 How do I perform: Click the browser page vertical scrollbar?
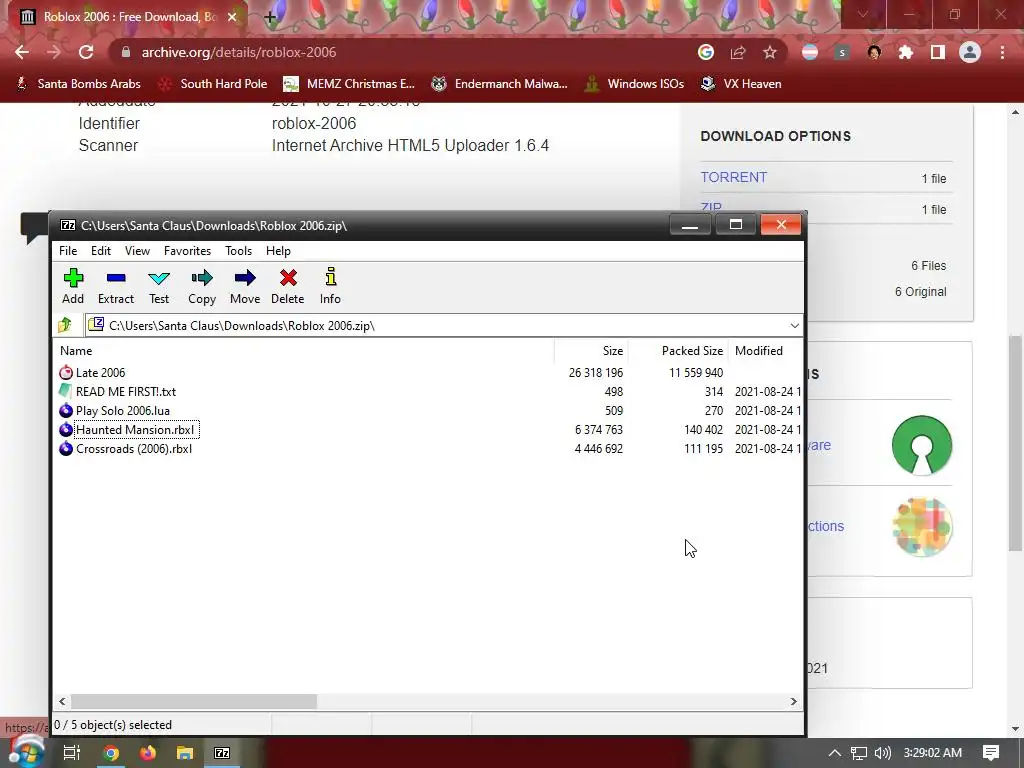(x=1015, y=444)
